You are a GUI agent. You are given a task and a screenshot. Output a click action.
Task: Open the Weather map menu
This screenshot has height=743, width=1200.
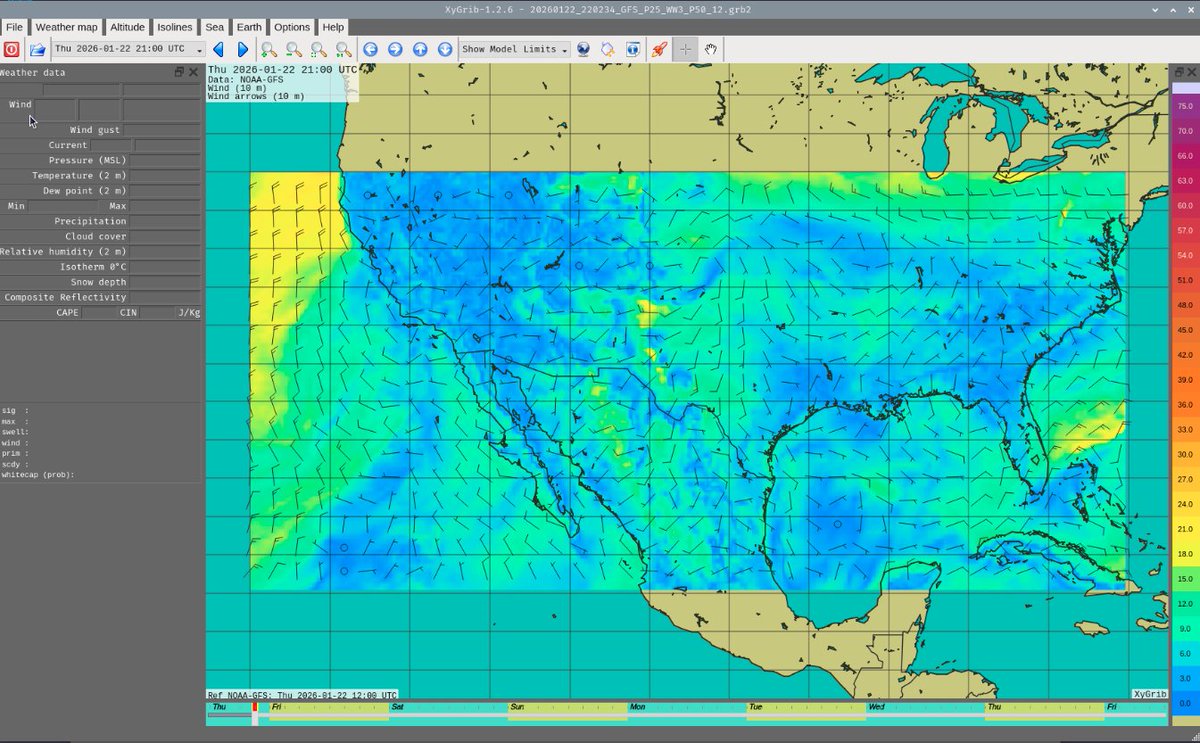coord(66,27)
